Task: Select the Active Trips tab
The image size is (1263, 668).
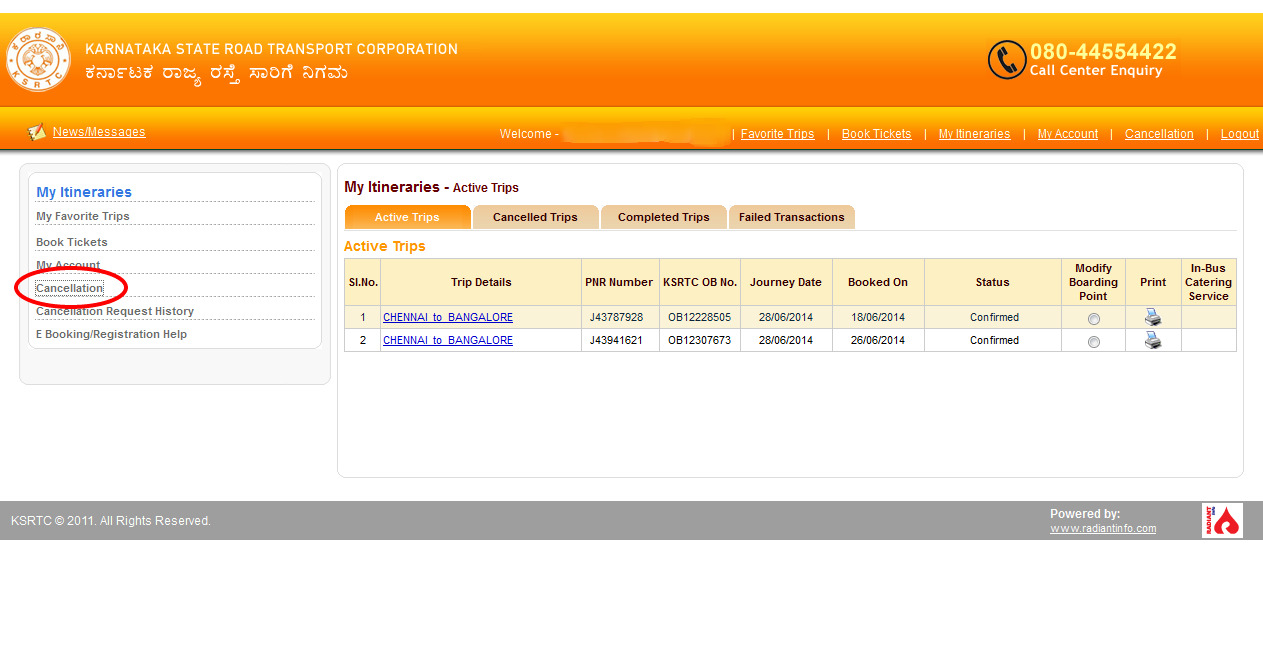Action: 407,217
